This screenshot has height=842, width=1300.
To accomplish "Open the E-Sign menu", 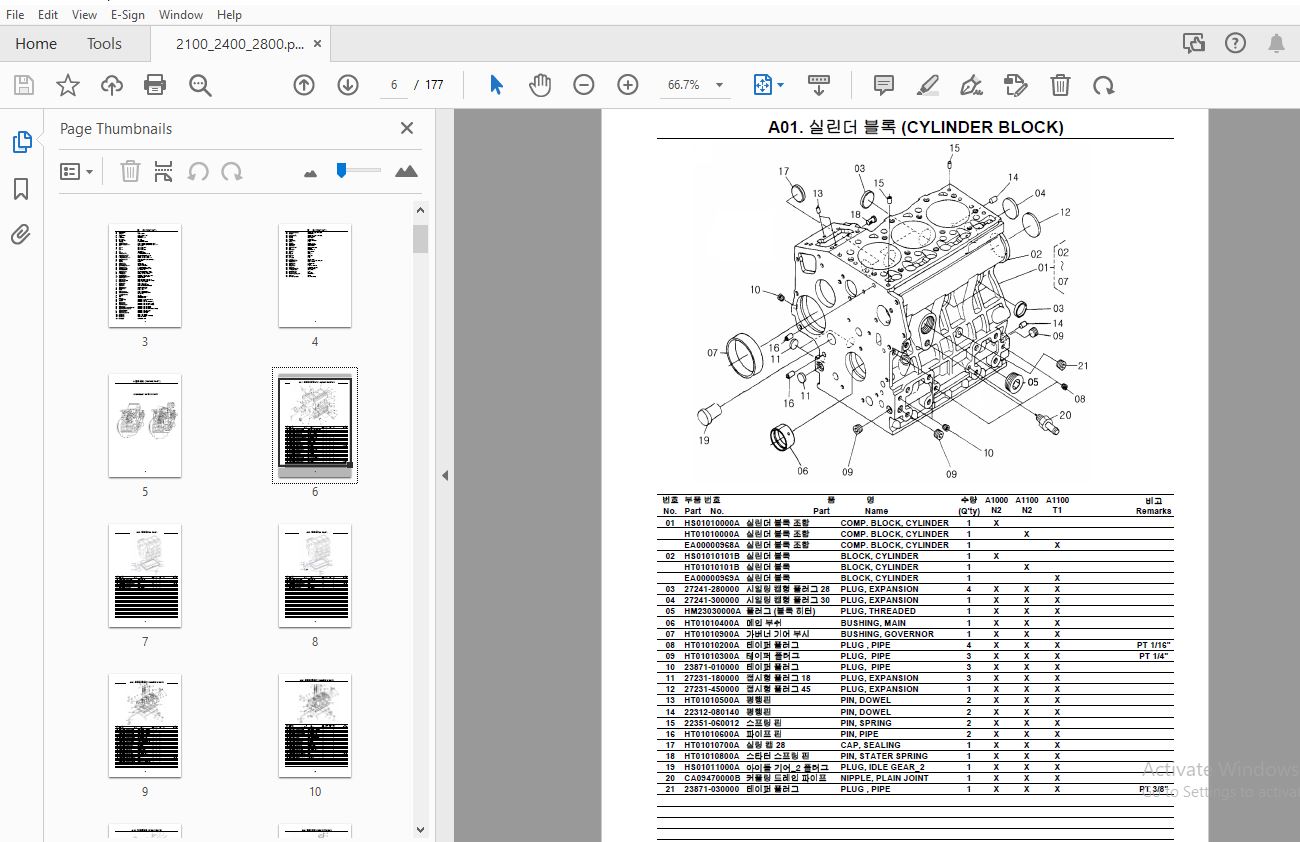I will tap(127, 15).
